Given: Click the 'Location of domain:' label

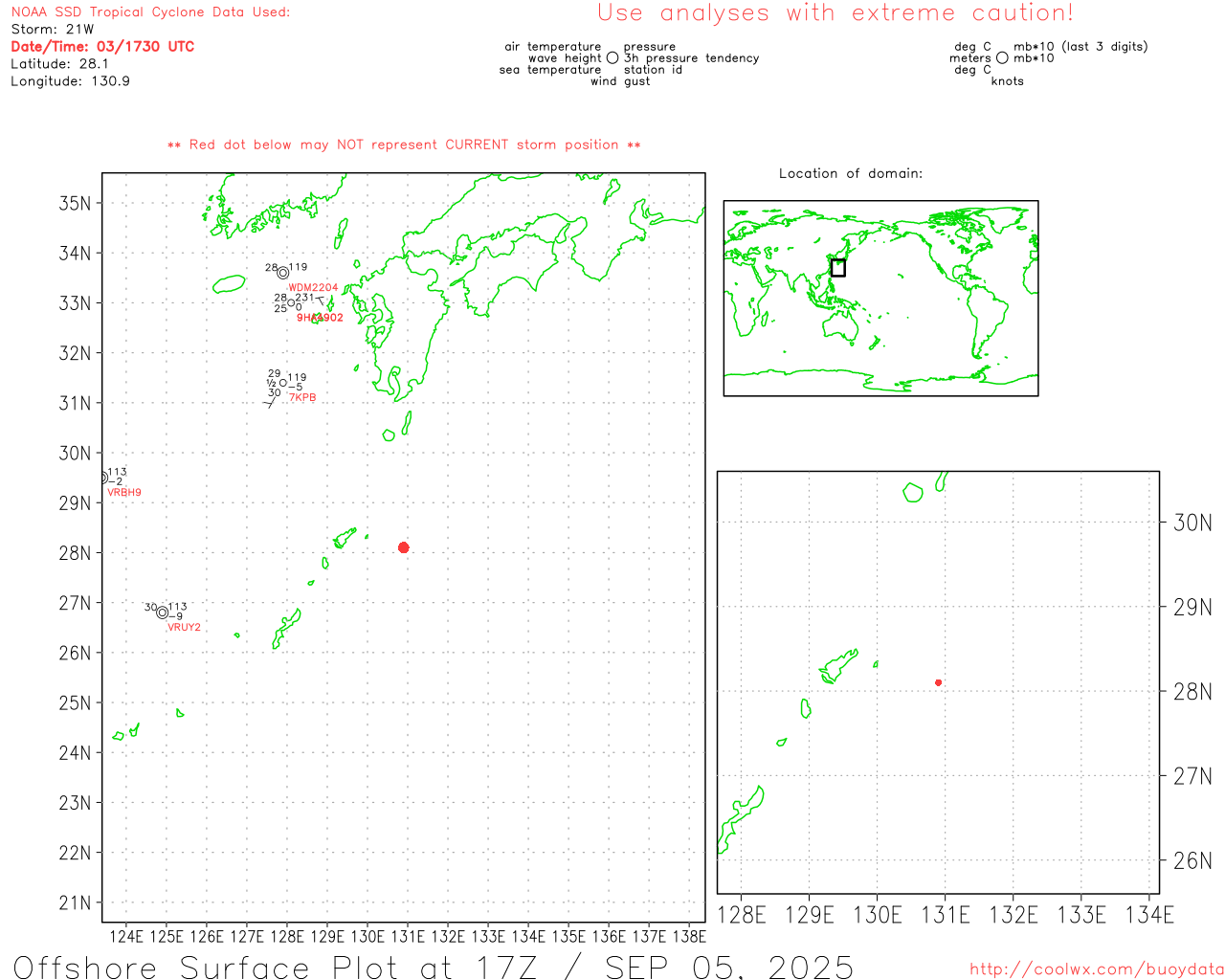Looking at the screenshot, I should (x=851, y=173).
